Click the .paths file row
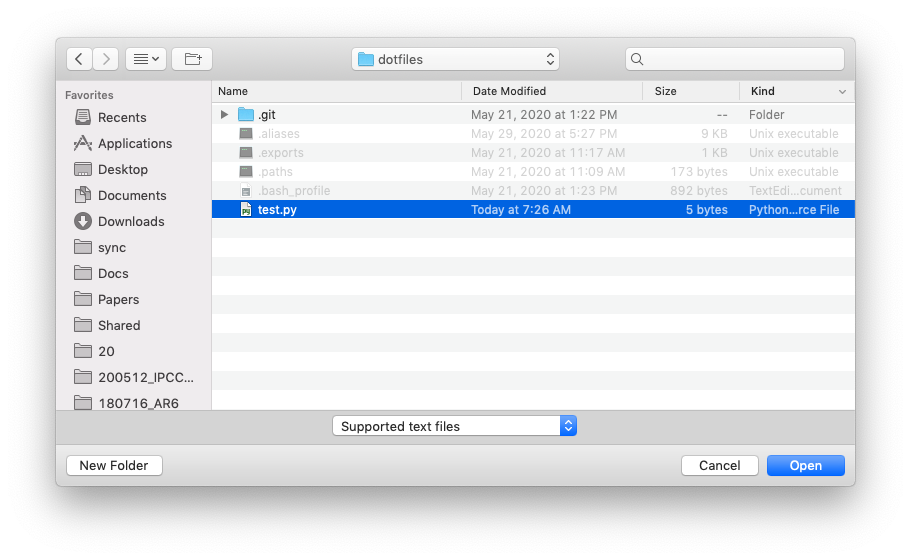This screenshot has width=911, height=560. [533, 172]
